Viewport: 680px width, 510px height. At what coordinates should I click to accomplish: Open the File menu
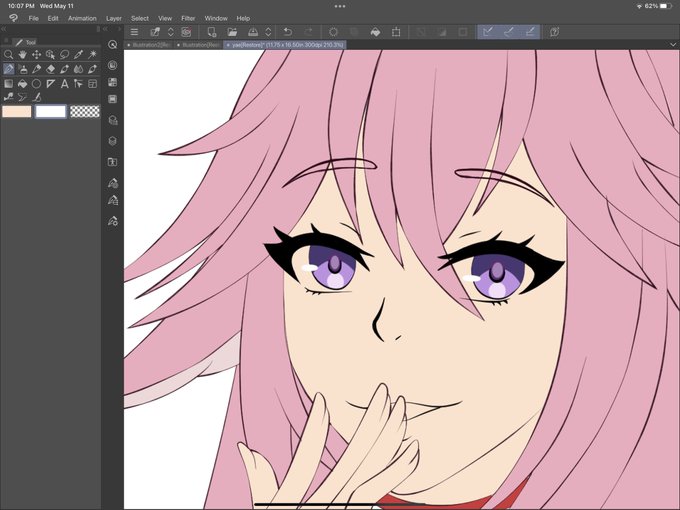pos(33,18)
